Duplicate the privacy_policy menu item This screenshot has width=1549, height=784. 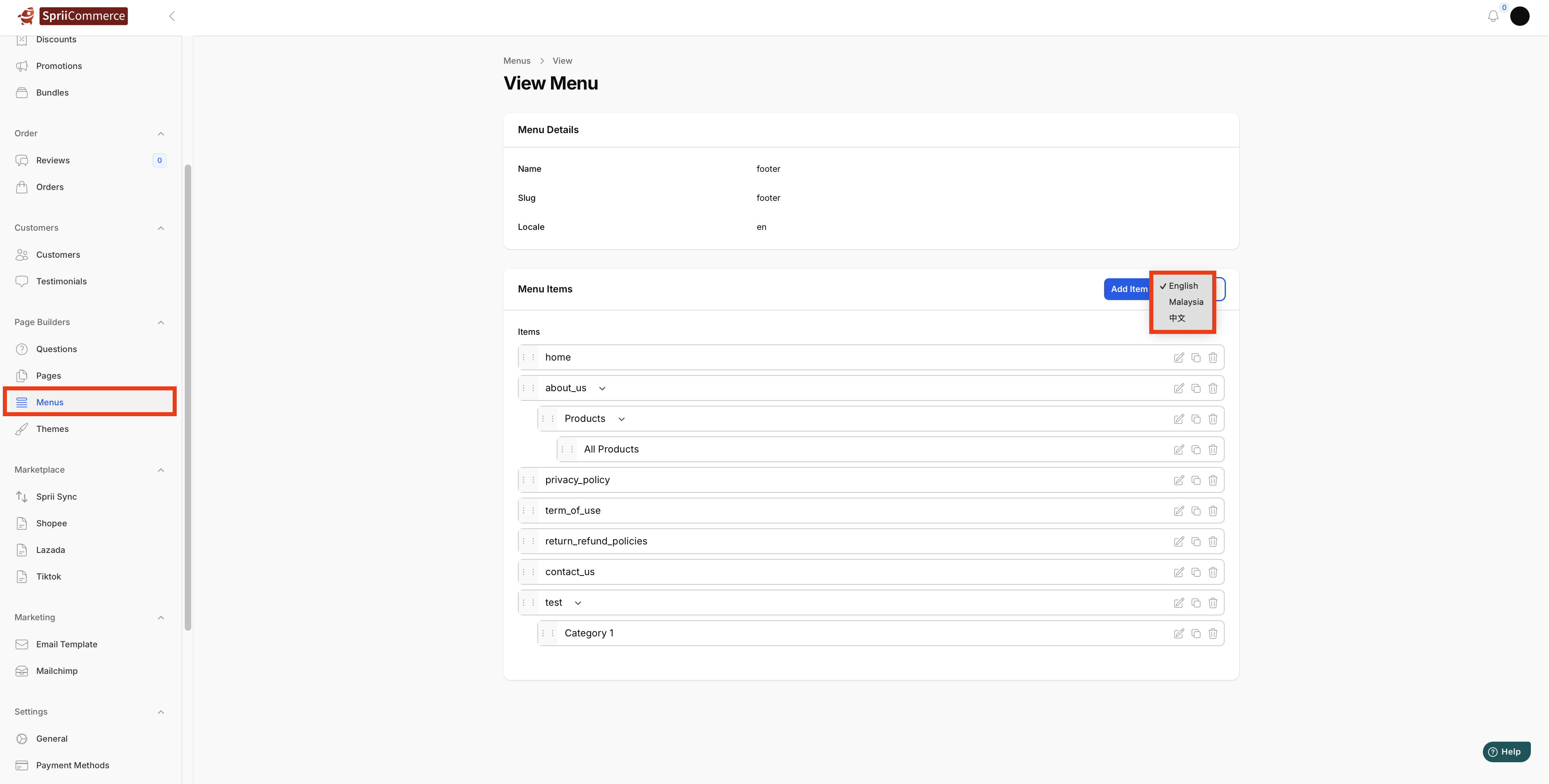(1195, 480)
